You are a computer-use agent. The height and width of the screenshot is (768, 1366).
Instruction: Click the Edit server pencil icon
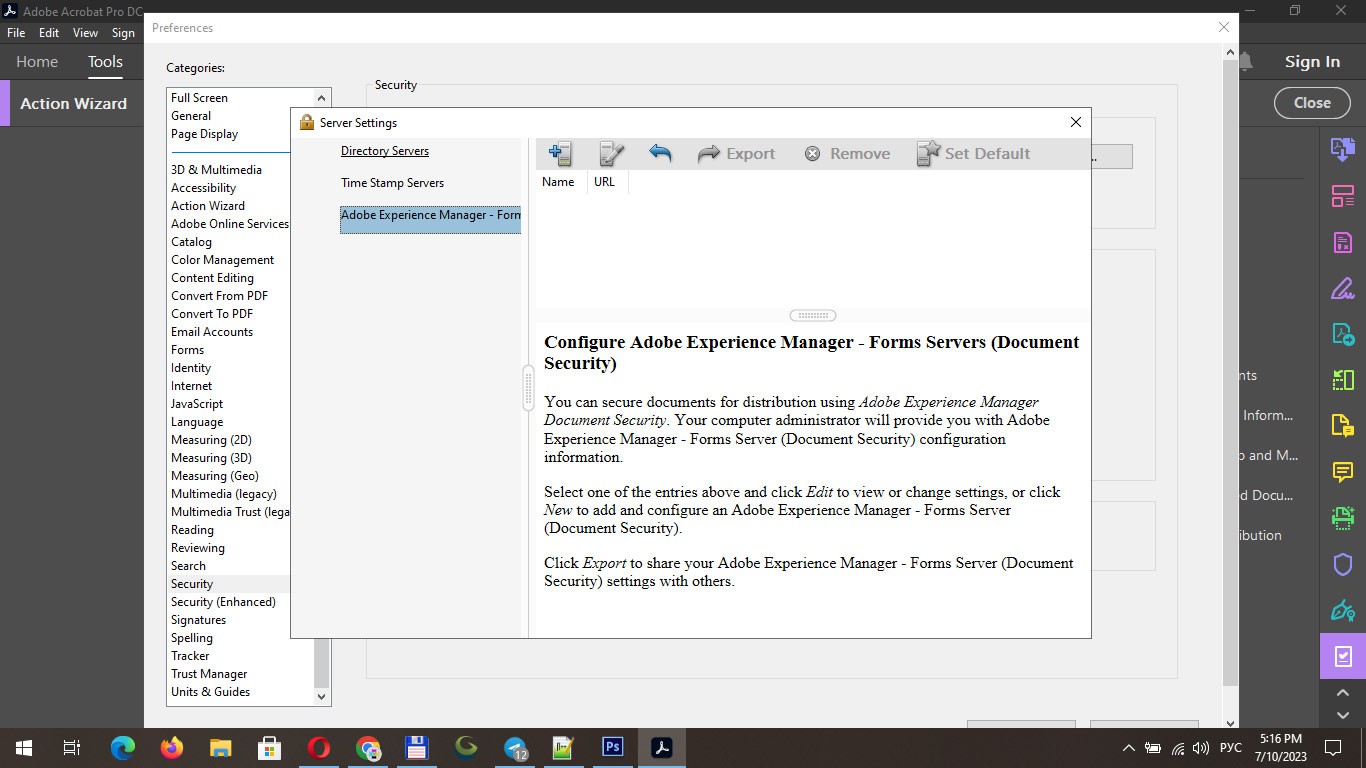pyautogui.click(x=610, y=153)
